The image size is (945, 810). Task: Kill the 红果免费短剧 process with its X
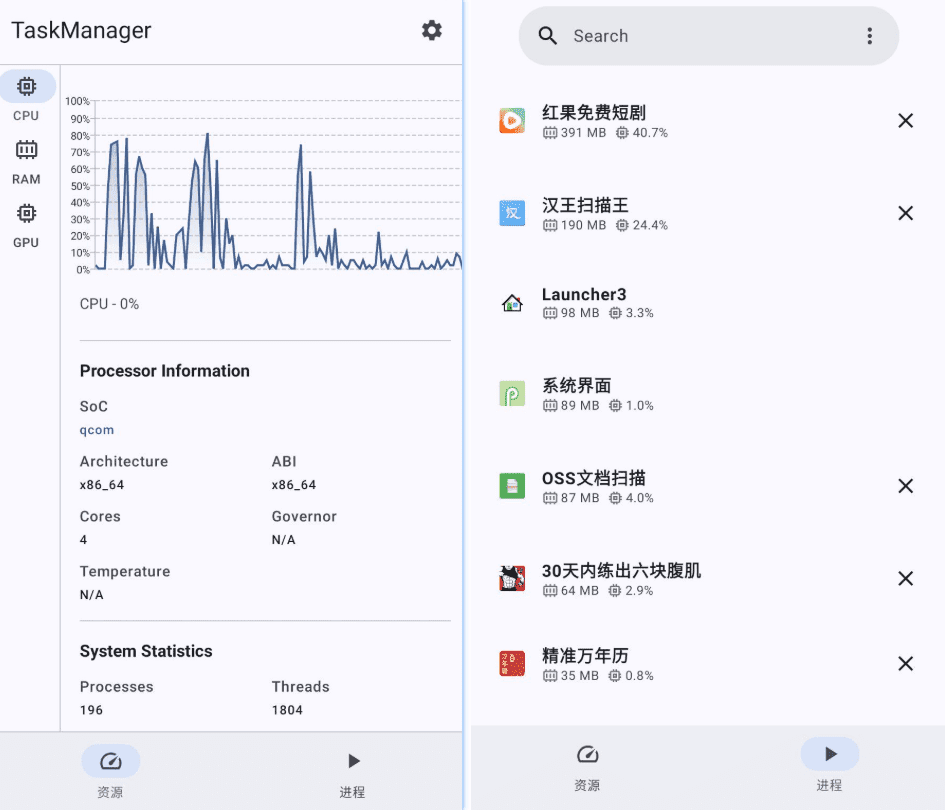click(x=905, y=120)
